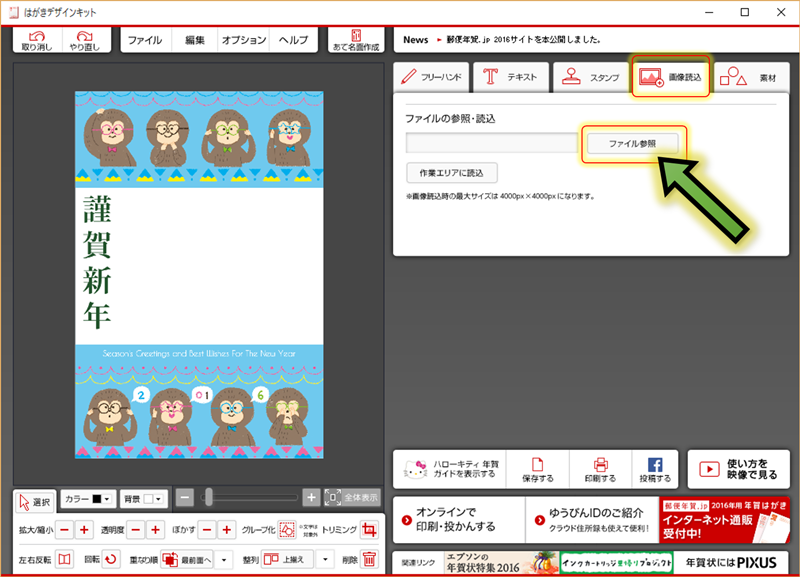Click the save (保存する) file icon
This screenshot has height=577, width=800.
coord(538,469)
